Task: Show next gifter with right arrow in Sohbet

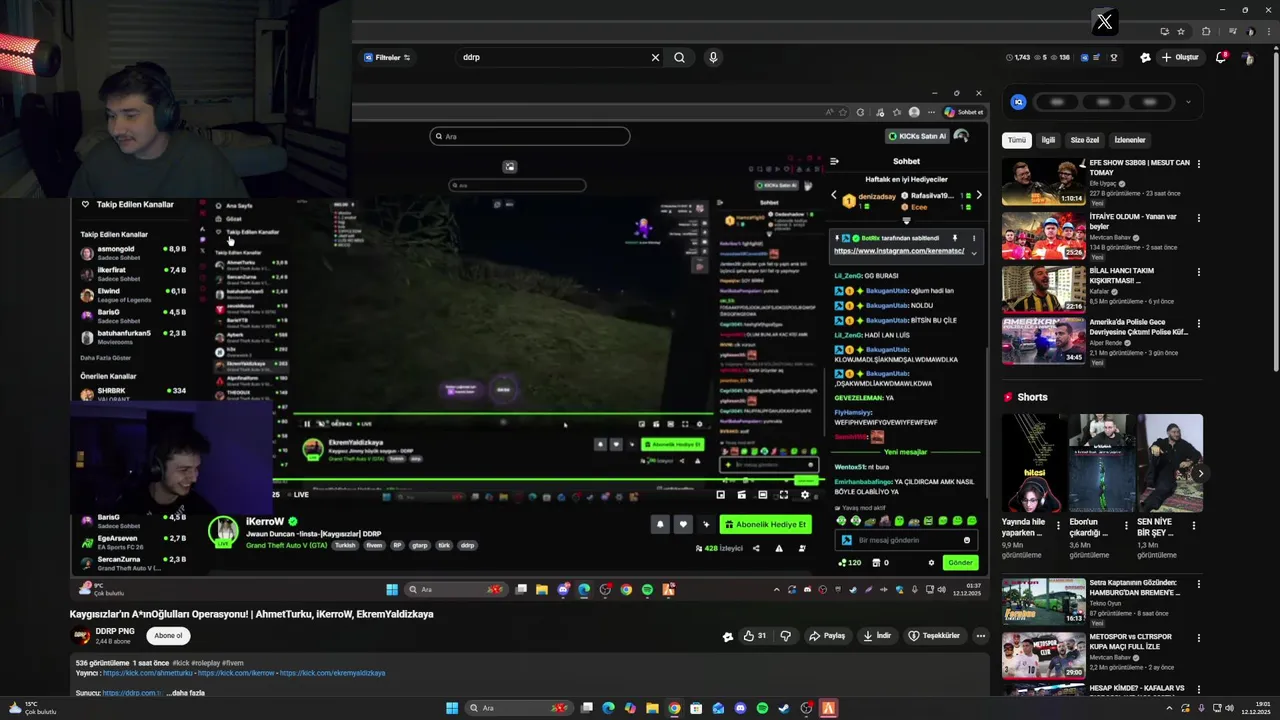Action: (979, 196)
